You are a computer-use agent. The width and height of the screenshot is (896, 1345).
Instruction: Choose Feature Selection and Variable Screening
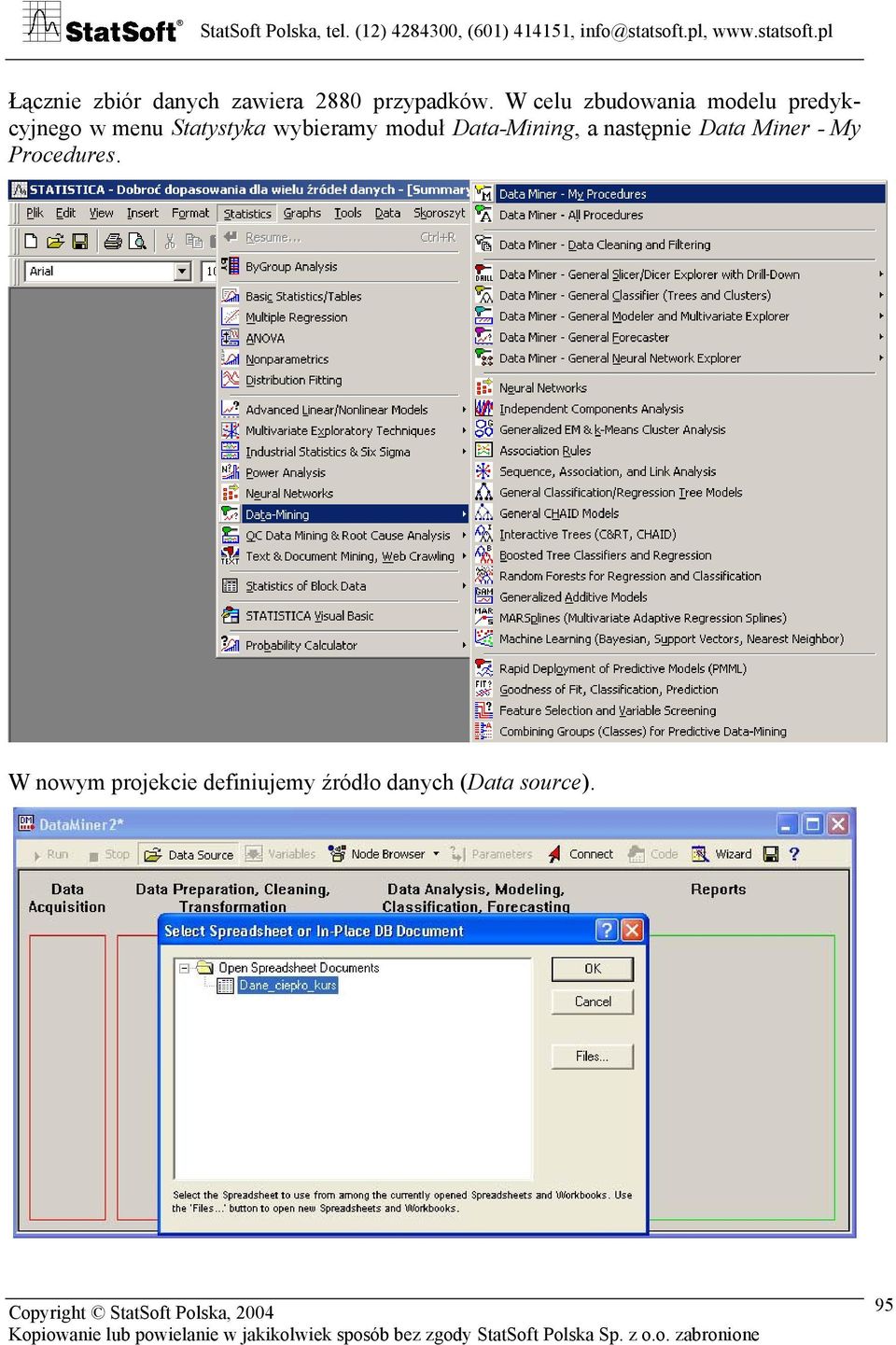pyautogui.click(x=679, y=710)
